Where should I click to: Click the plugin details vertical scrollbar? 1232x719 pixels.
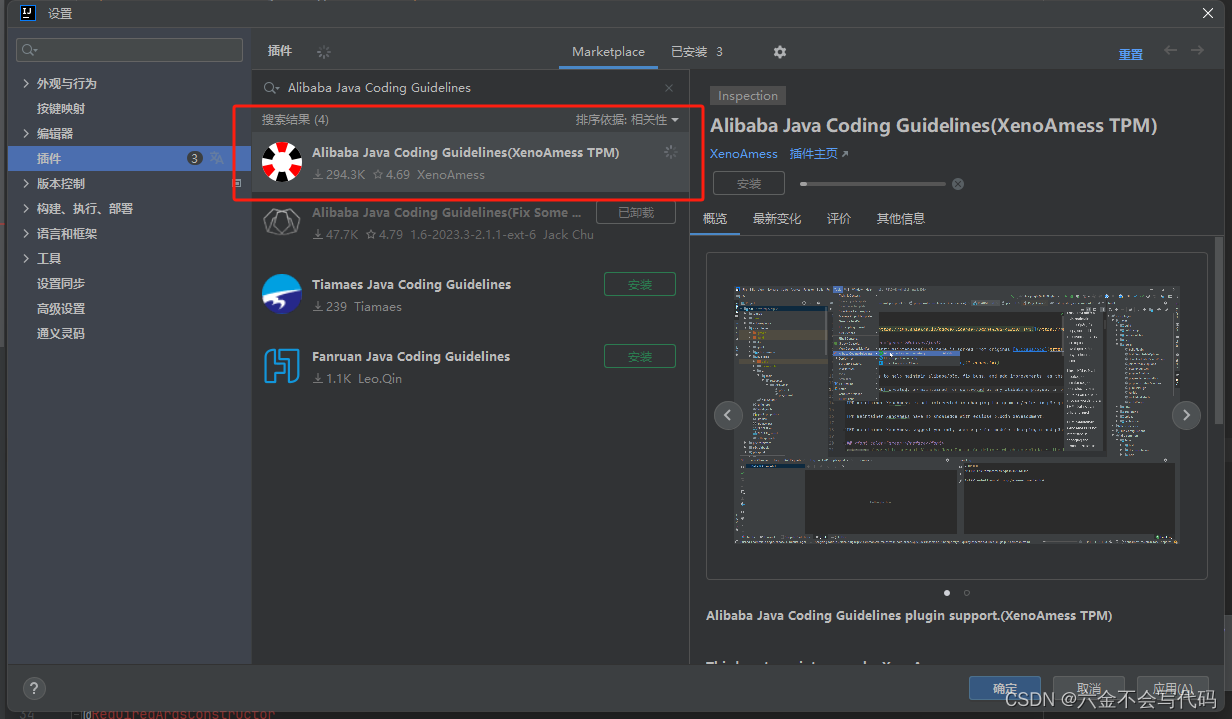(1218, 330)
